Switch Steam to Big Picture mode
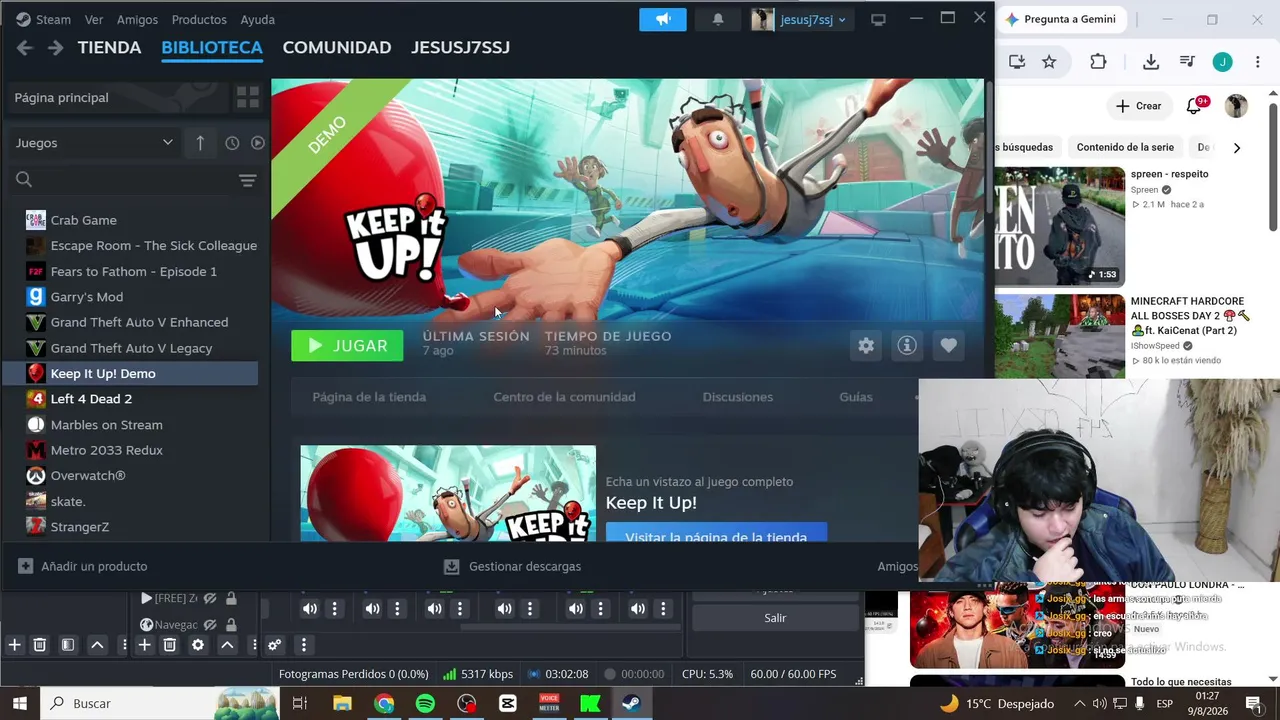Viewport: 1280px width, 720px height. click(878, 19)
